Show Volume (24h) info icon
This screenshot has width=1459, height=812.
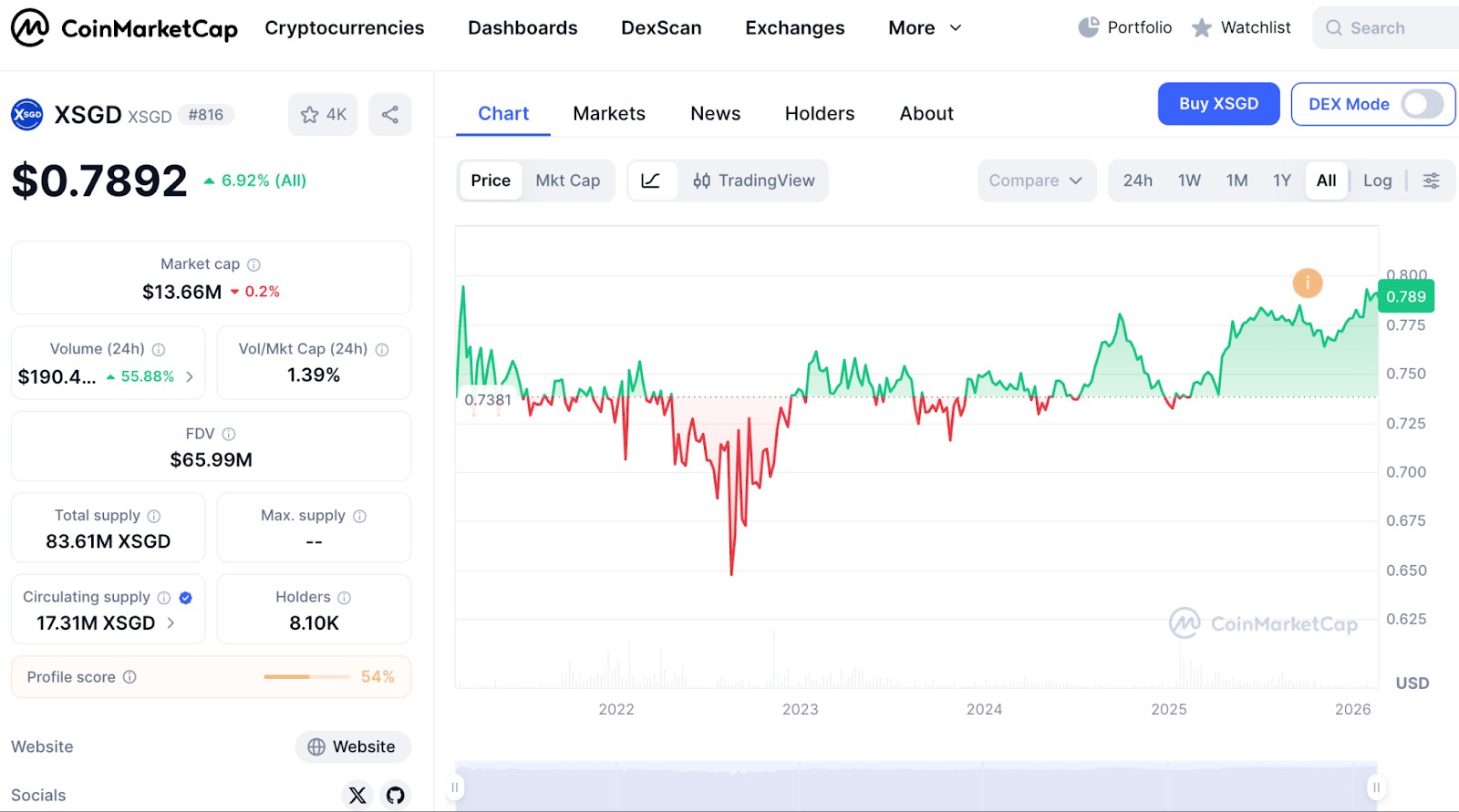[x=159, y=350]
